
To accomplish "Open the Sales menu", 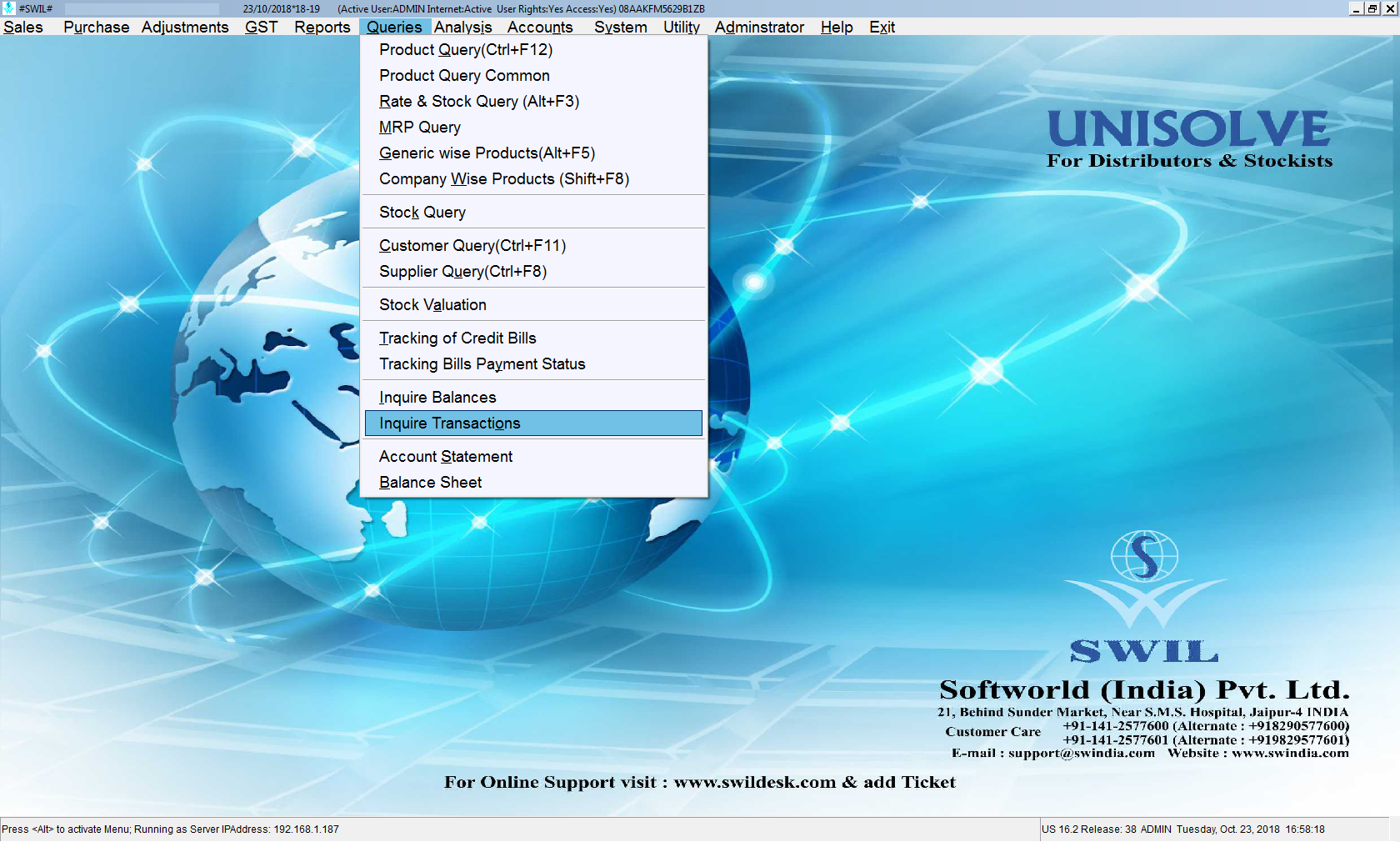I will click(x=23, y=28).
